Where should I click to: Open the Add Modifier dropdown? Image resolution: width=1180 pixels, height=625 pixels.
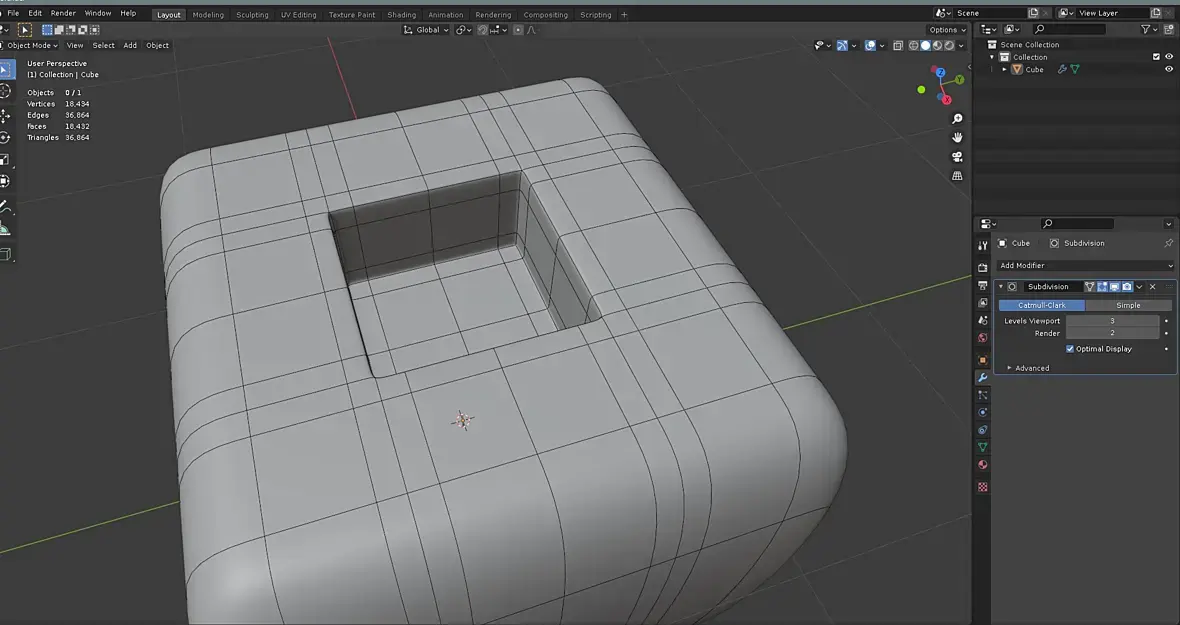[1086, 266]
